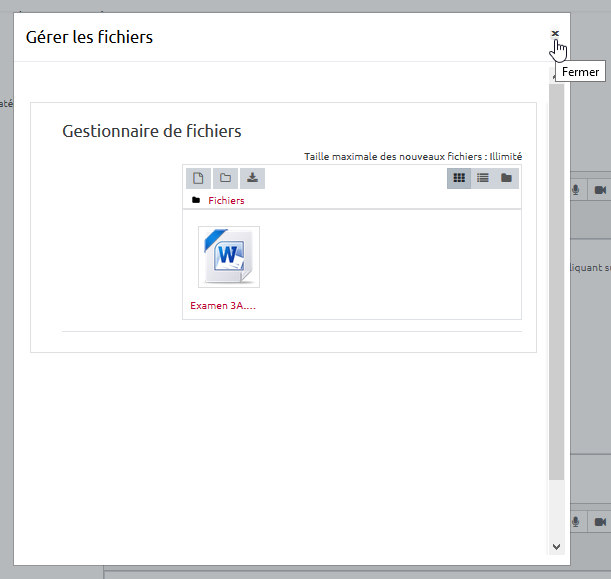Click the Gérer les fichiers dialog title
Screen dimensions: 611x579
(89, 38)
